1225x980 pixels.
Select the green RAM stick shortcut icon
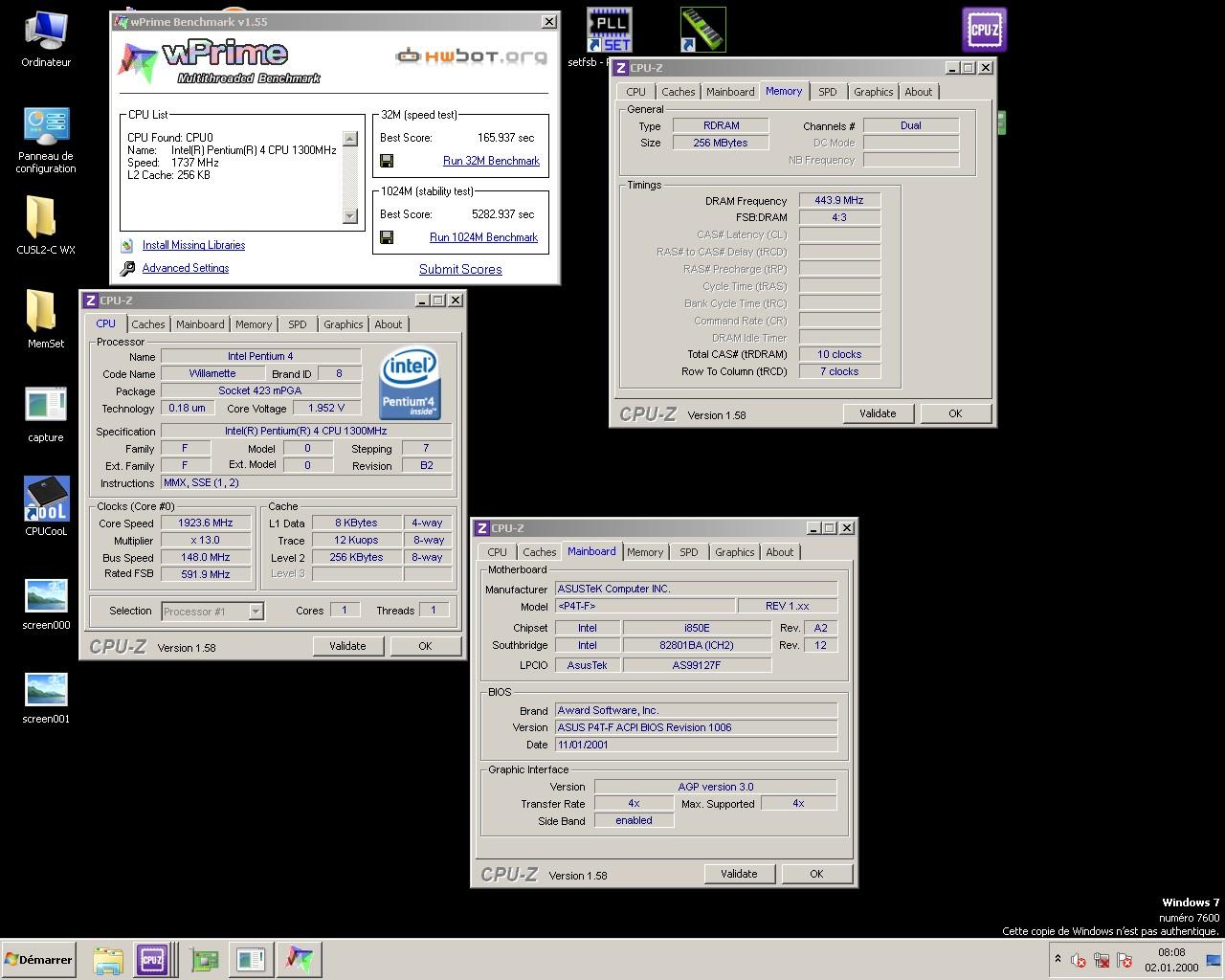pyautogui.click(x=703, y=30)
